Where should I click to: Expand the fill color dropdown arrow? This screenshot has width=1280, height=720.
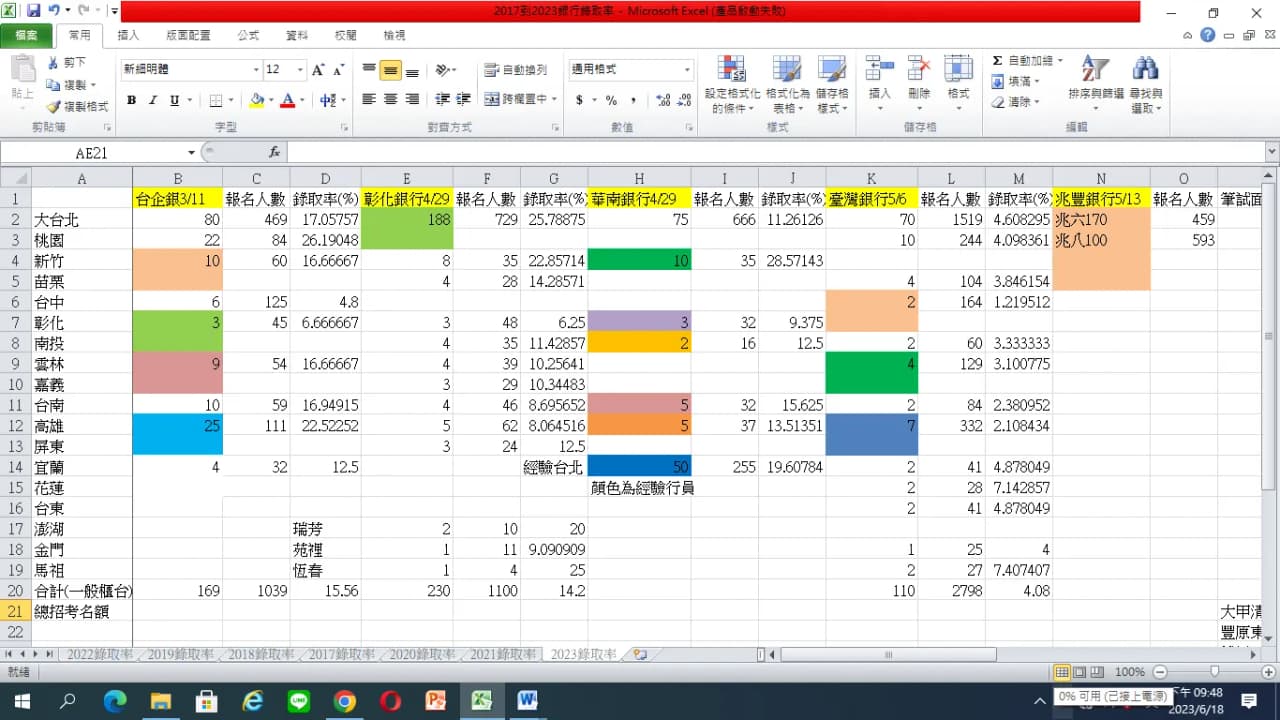(x=271, y=100)
